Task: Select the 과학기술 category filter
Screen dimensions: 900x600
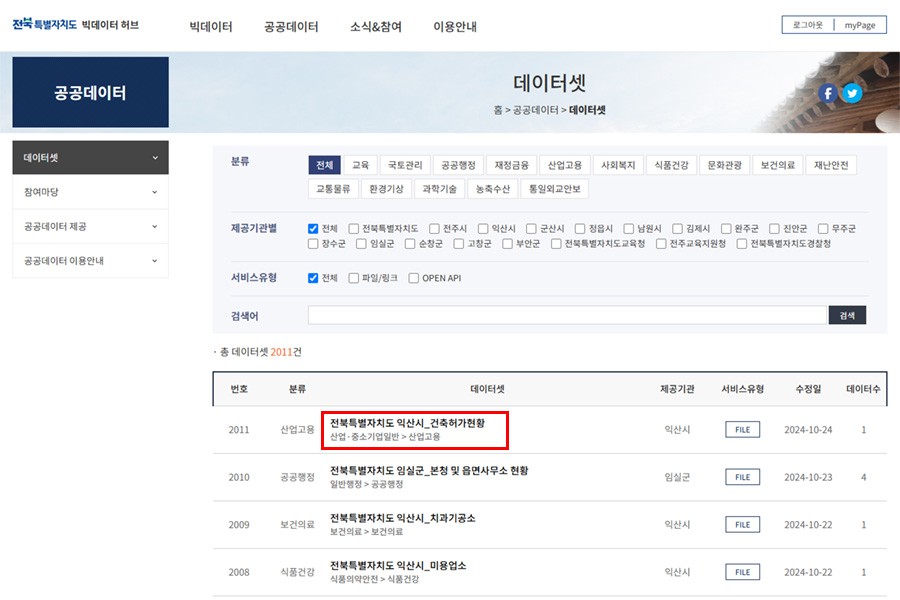Action: tap(440, 188)
